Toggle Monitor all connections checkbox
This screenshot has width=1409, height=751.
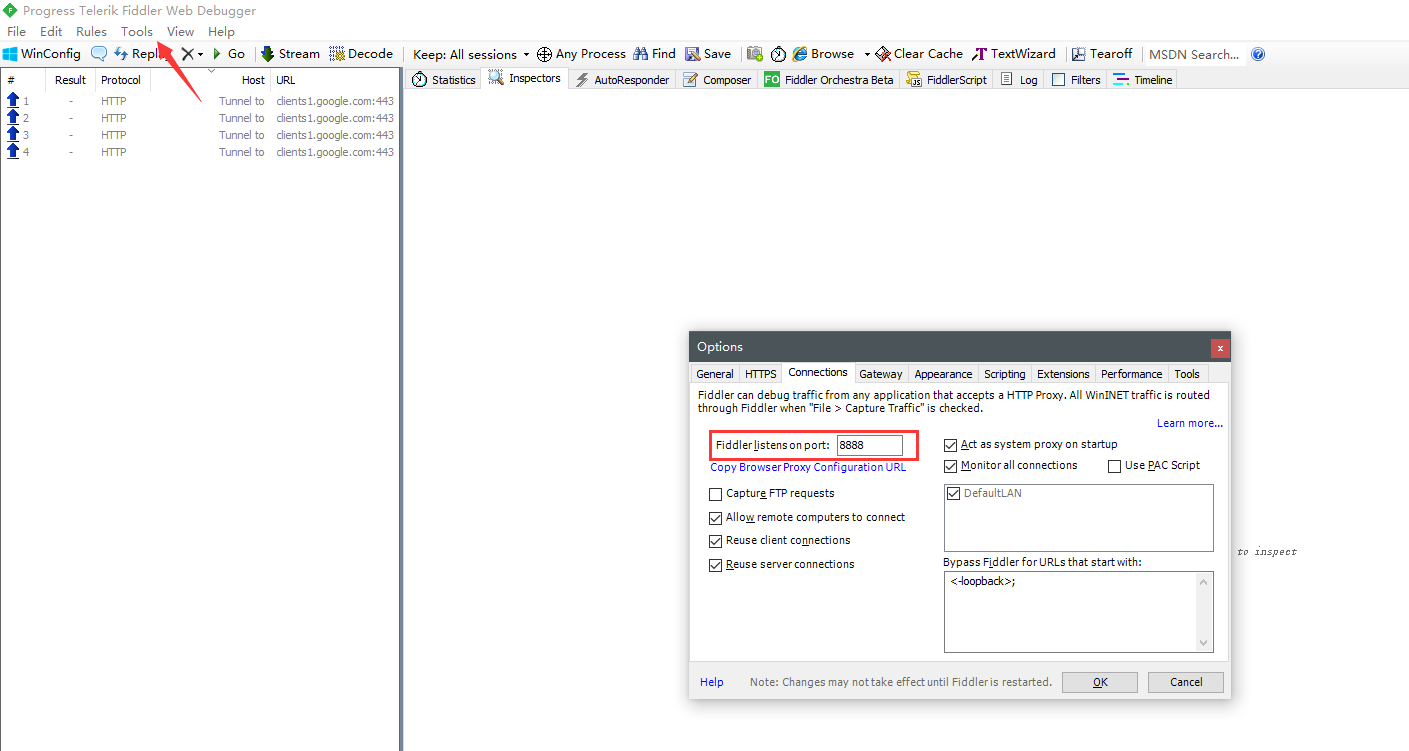coord(951,466)
